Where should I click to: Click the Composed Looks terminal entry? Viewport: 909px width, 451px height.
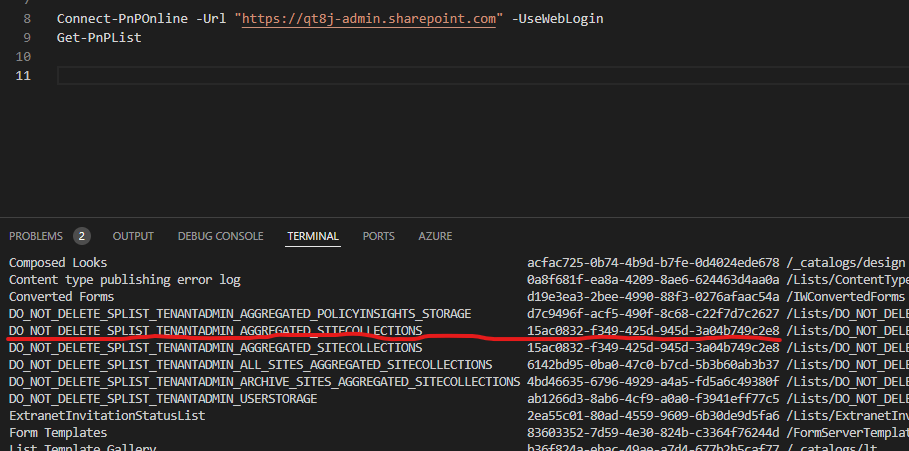pos(58,263)
